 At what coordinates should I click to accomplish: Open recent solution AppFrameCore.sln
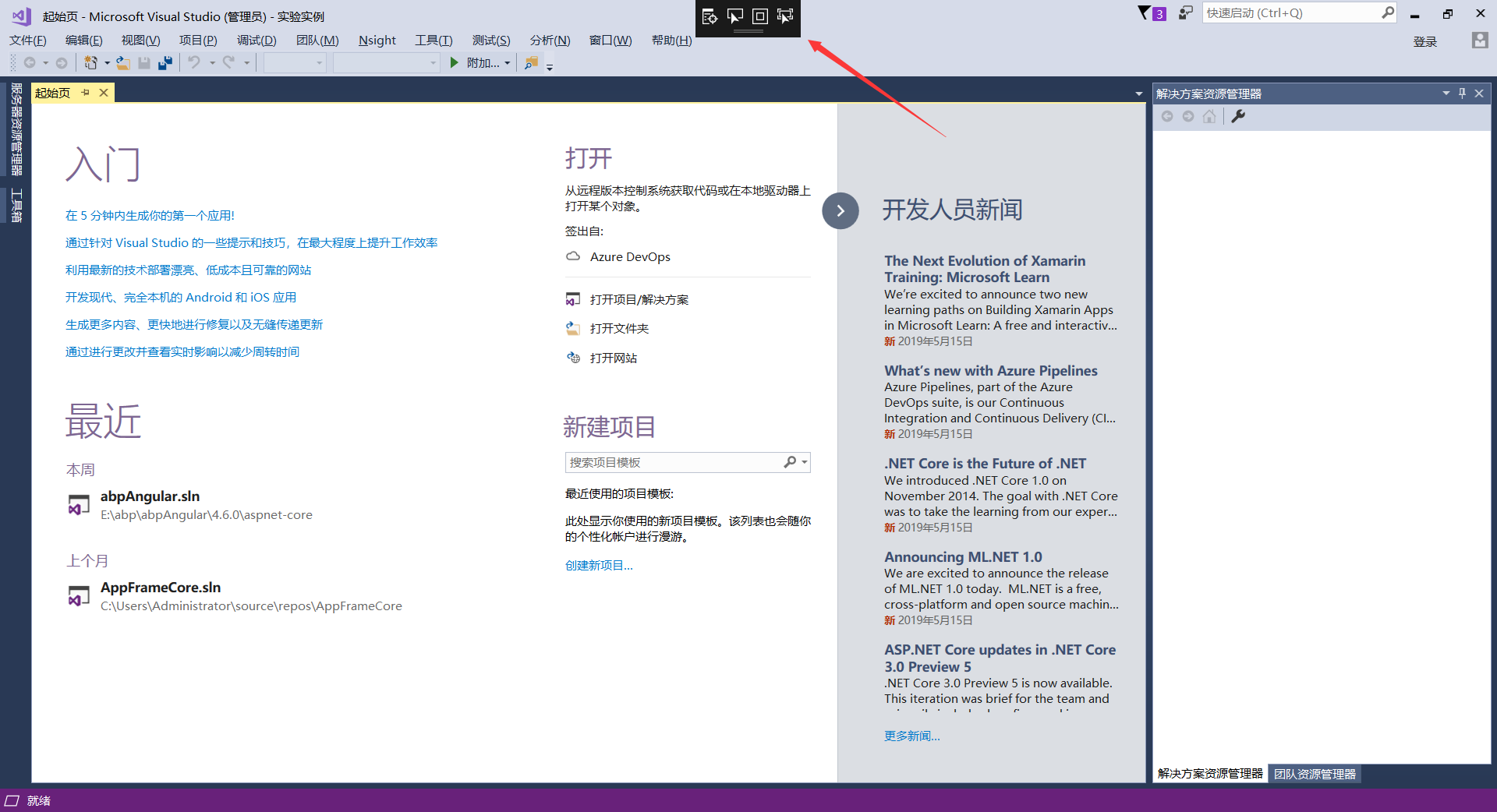point(161,588)
